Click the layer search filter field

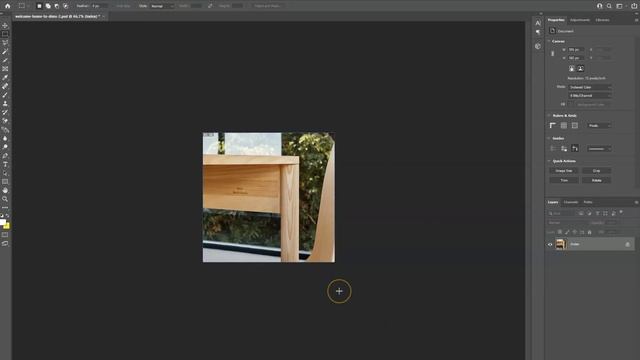[x=561, y=213]
